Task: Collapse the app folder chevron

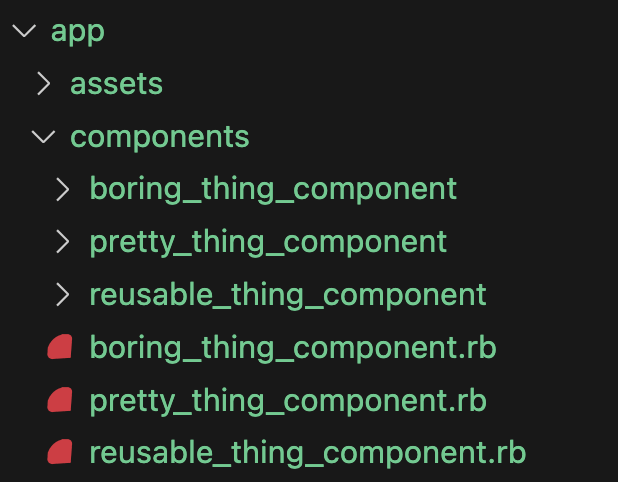Action: [x=24, y=31]
